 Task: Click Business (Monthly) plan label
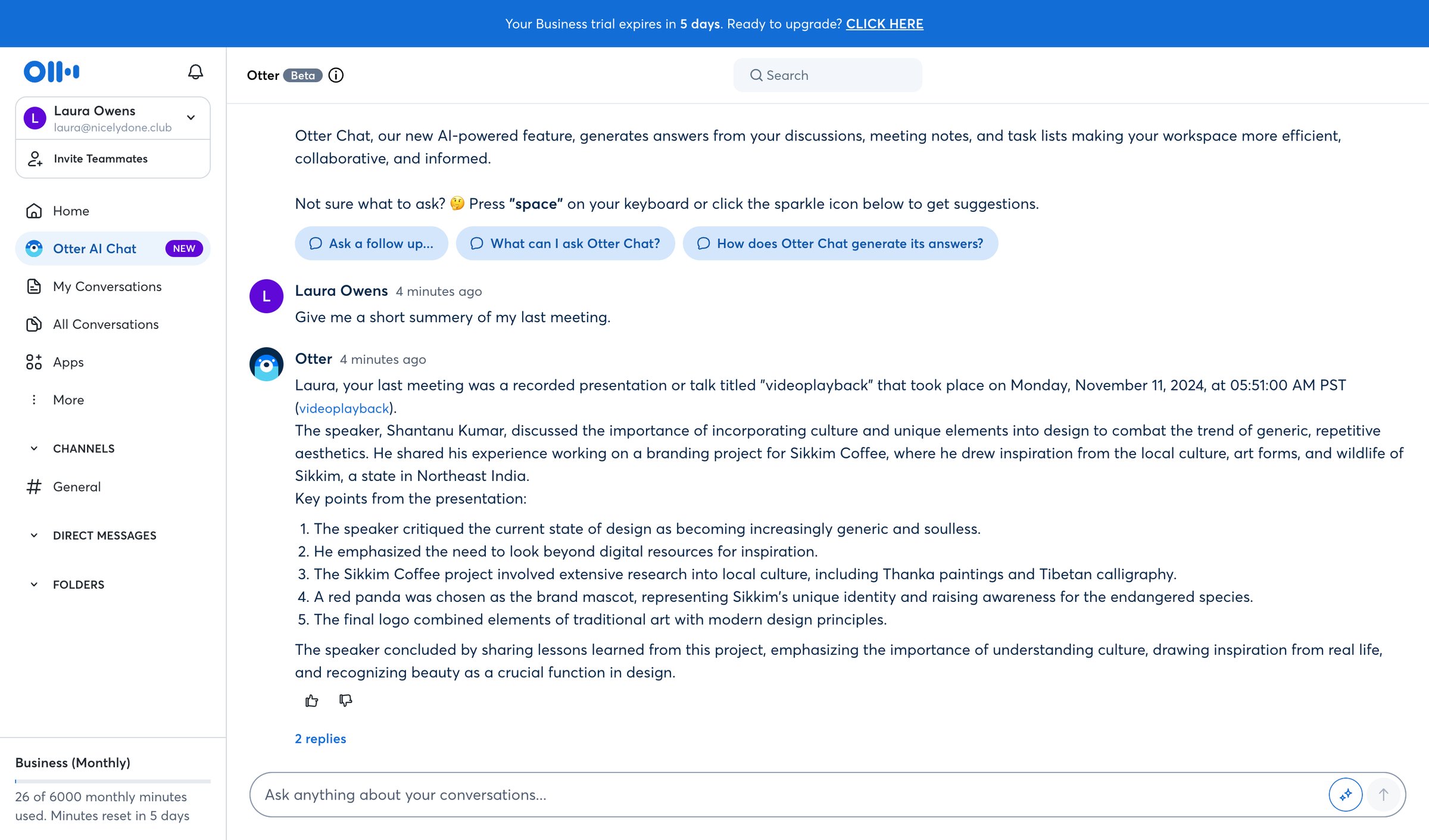pos(73,763)
